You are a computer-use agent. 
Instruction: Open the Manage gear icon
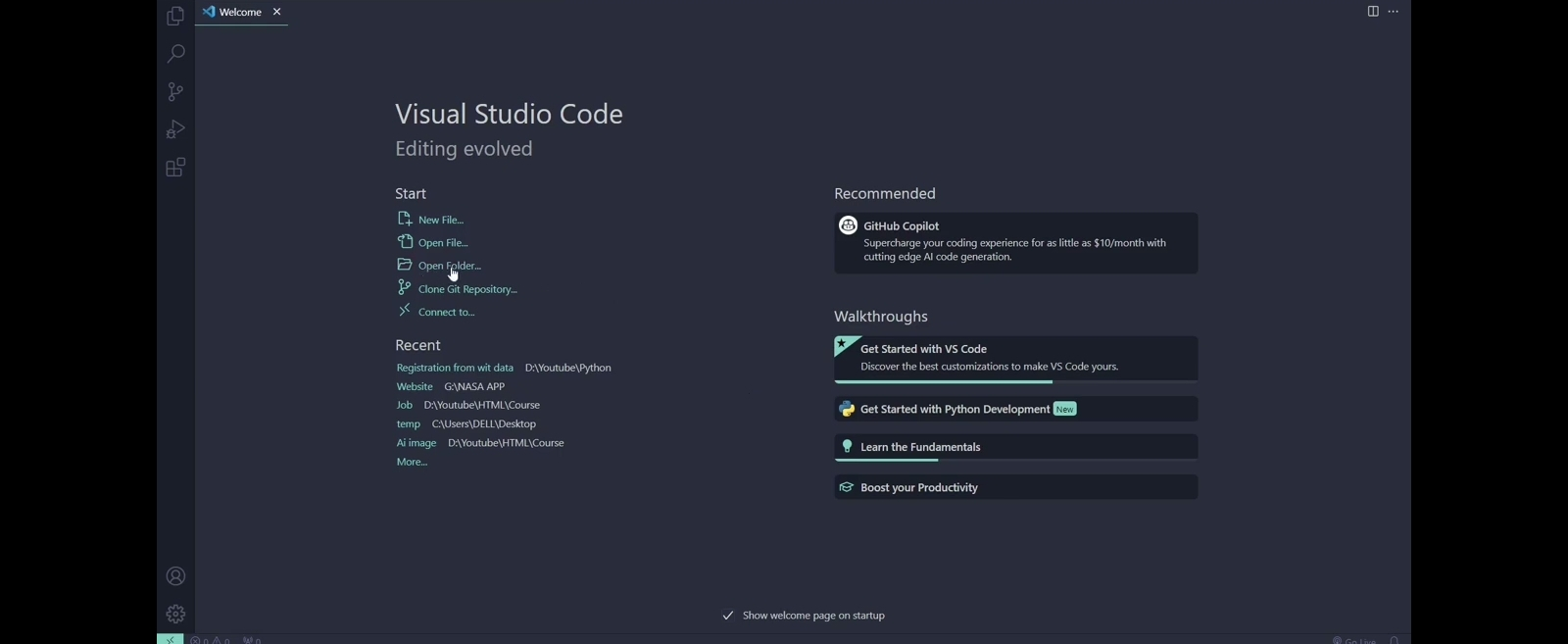click(x=175, y=614)
